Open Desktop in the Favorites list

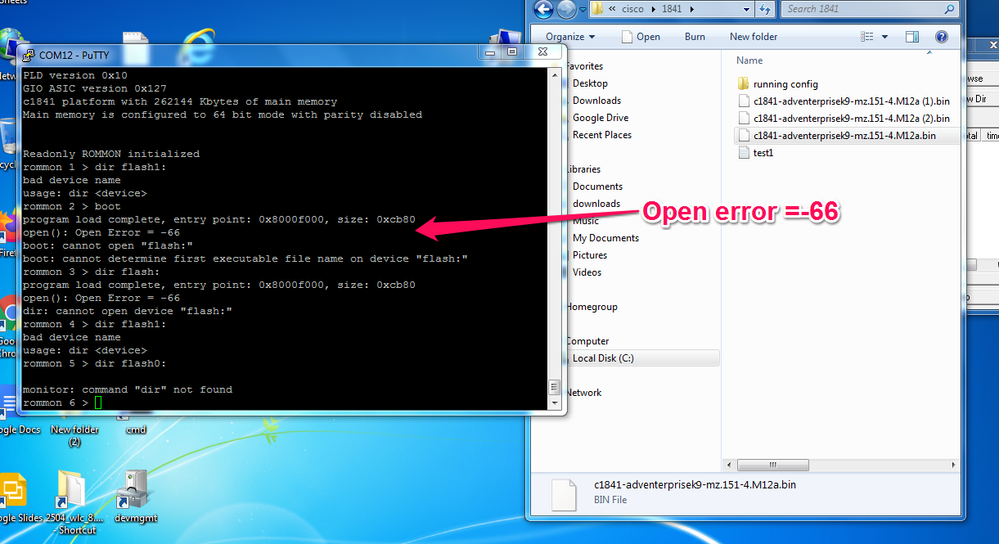point(590,83)
